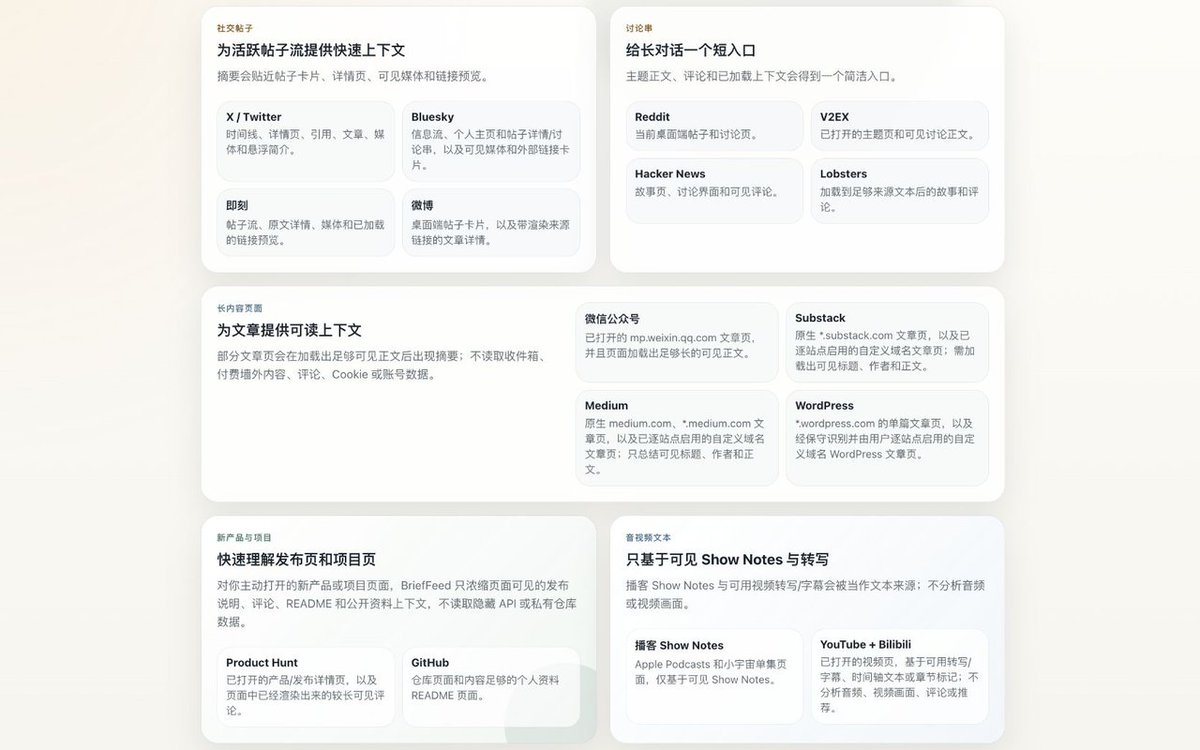Click the Bluesky card
Screen dimensions: 1200x750
pyautogui.click(x=491, y=141)
